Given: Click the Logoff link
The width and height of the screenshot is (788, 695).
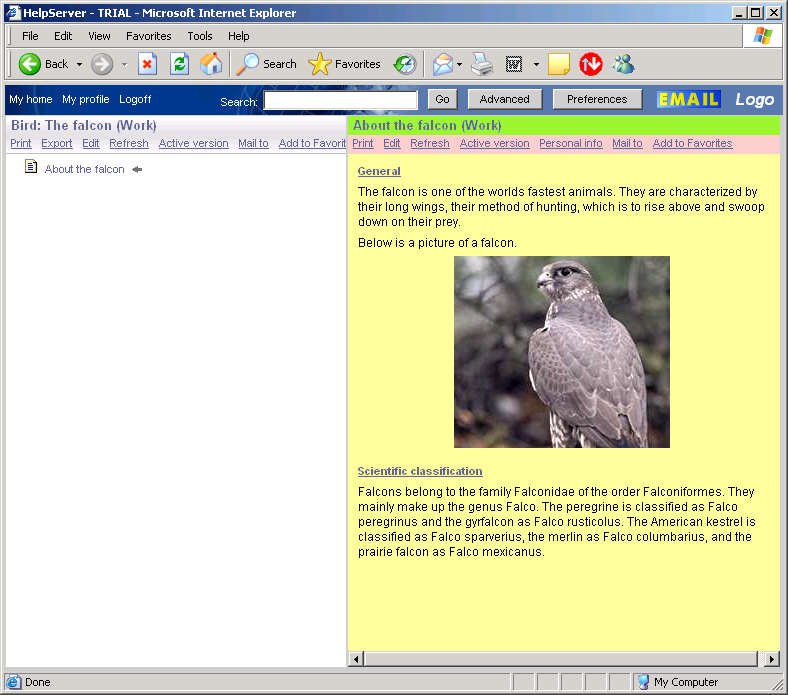Looking at the screenshot, I should pos(135,100).
